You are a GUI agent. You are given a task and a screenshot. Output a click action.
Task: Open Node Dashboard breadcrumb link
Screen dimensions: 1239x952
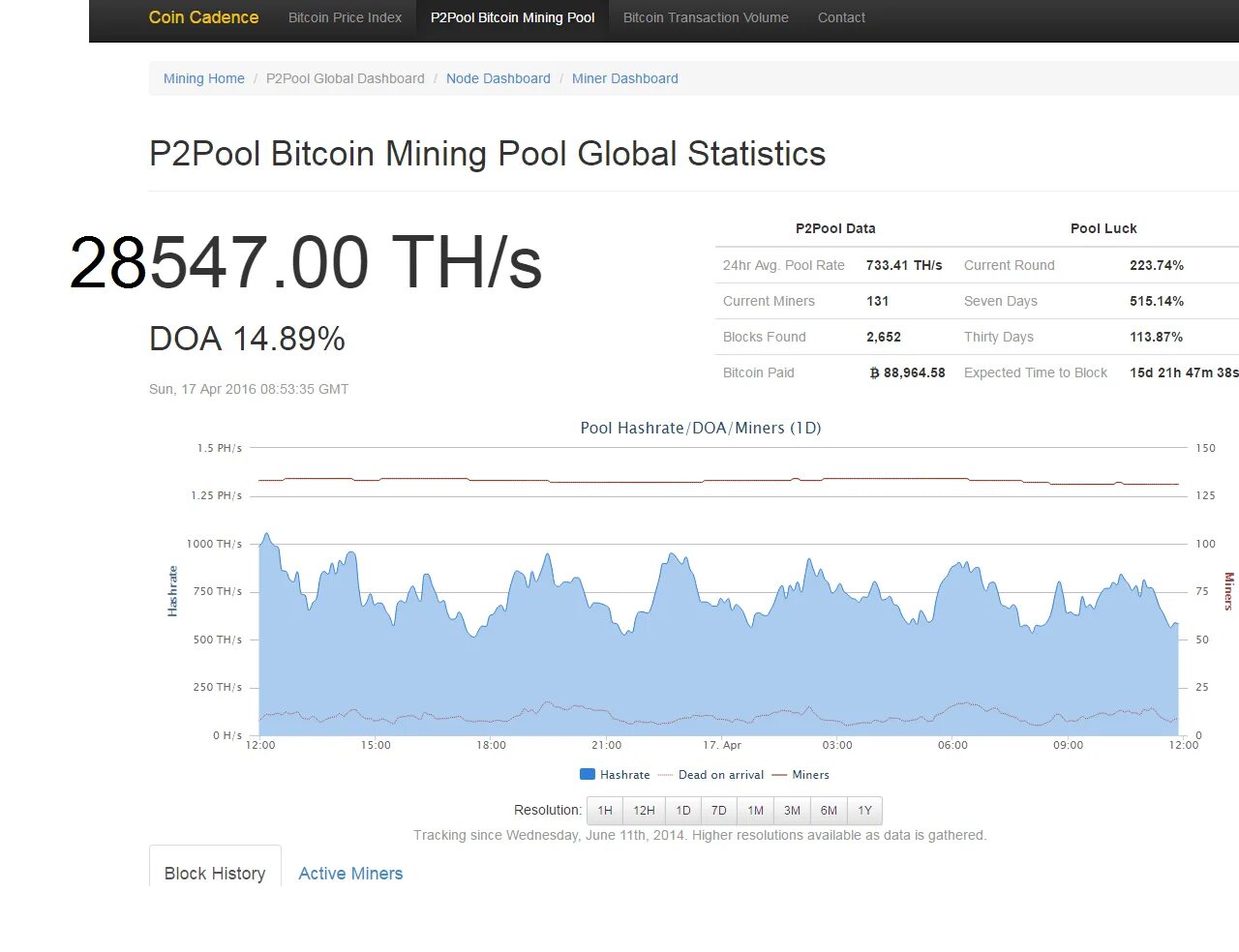click(499, 78)
